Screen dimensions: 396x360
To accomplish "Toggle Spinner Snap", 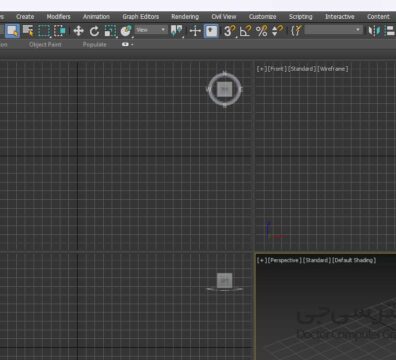I will click(x=277, y=31).
